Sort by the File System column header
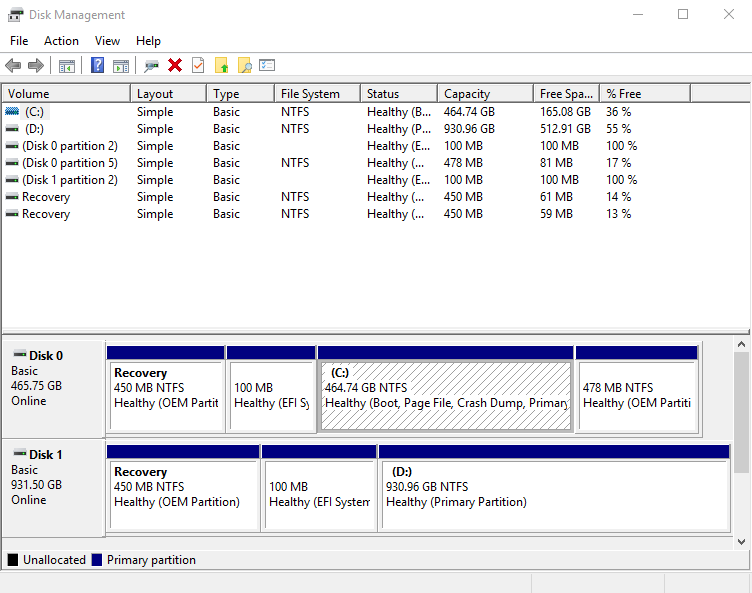Screen dimensions: 752x593 [x=317, y=94]
